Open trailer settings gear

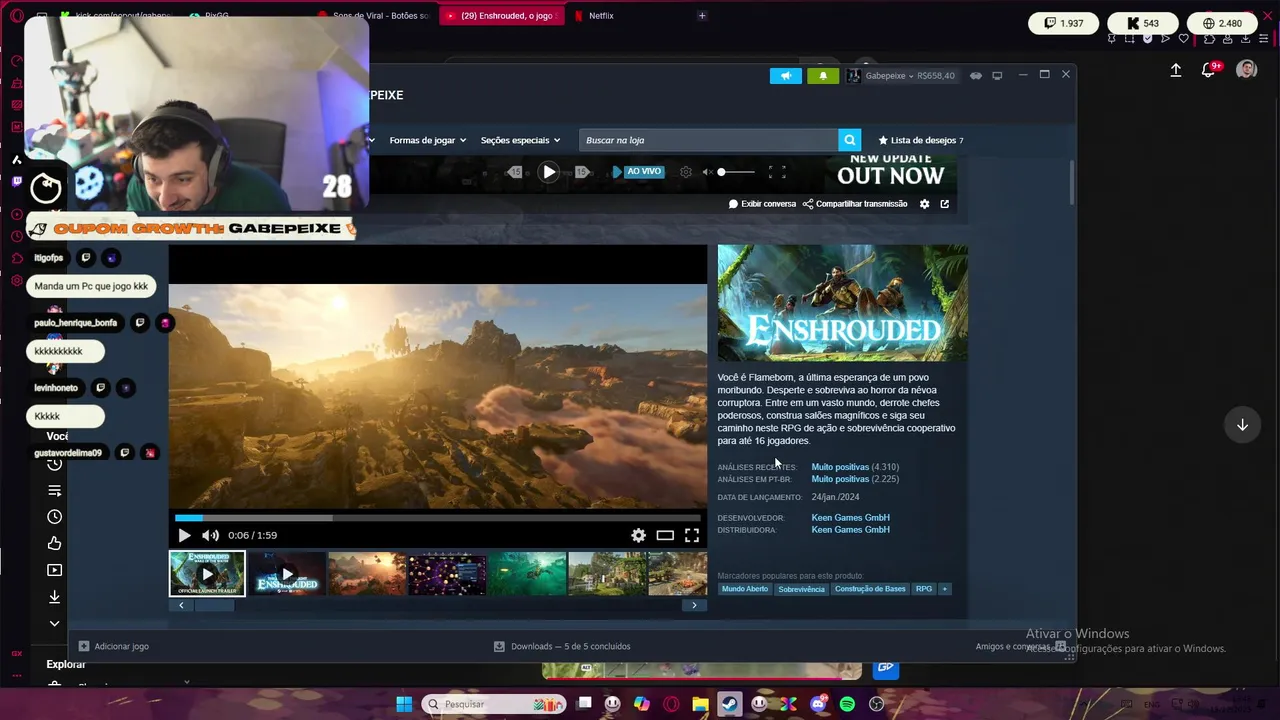(638, 536)
